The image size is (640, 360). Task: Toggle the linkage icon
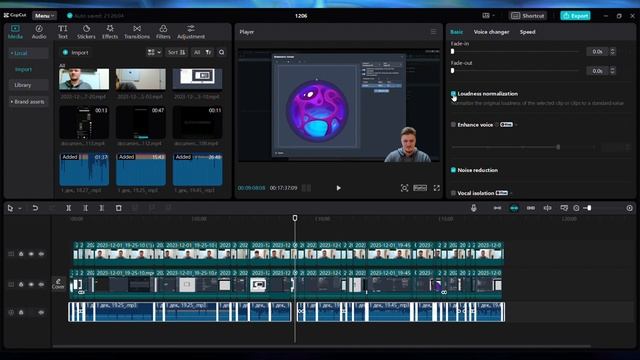coord(531,208)
